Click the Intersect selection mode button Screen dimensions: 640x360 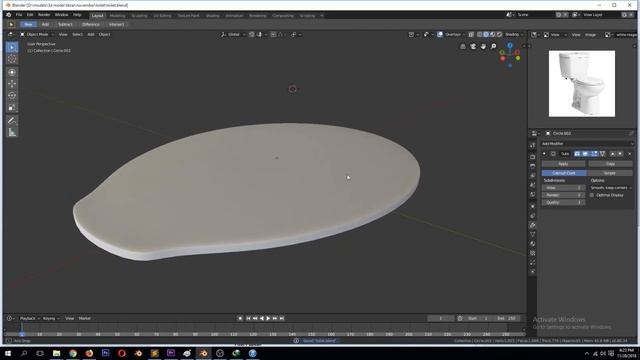pyautogui.click(x=116, y=24)
